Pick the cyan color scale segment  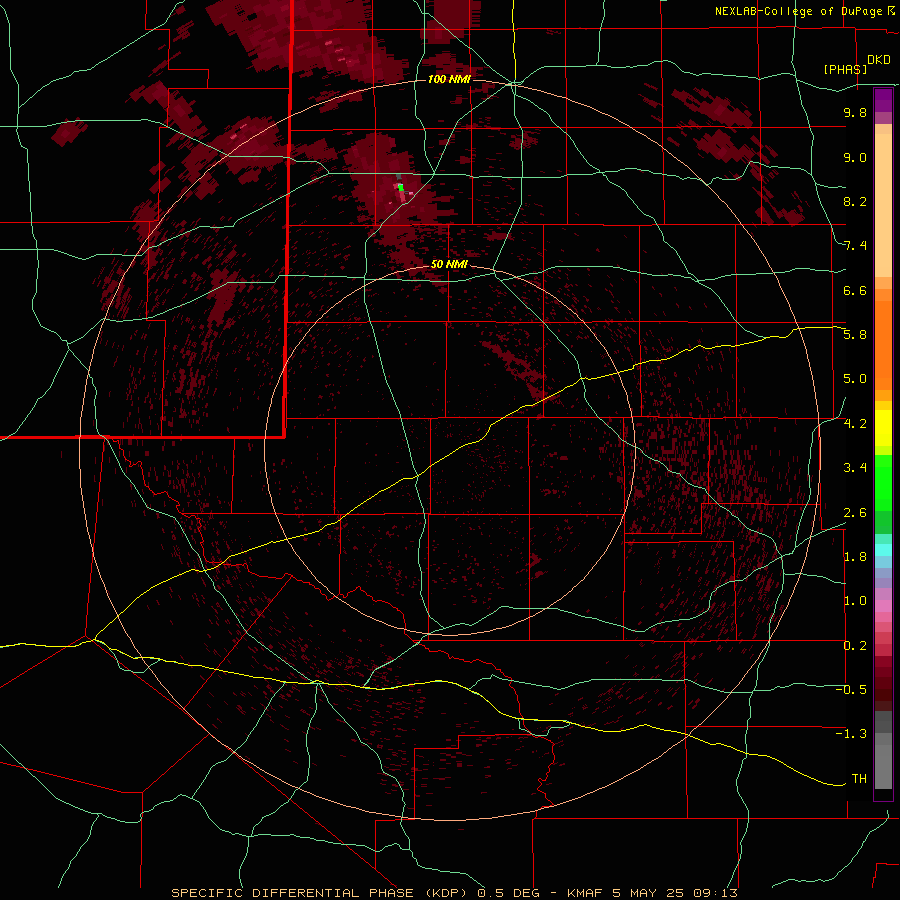coord(883,550)
